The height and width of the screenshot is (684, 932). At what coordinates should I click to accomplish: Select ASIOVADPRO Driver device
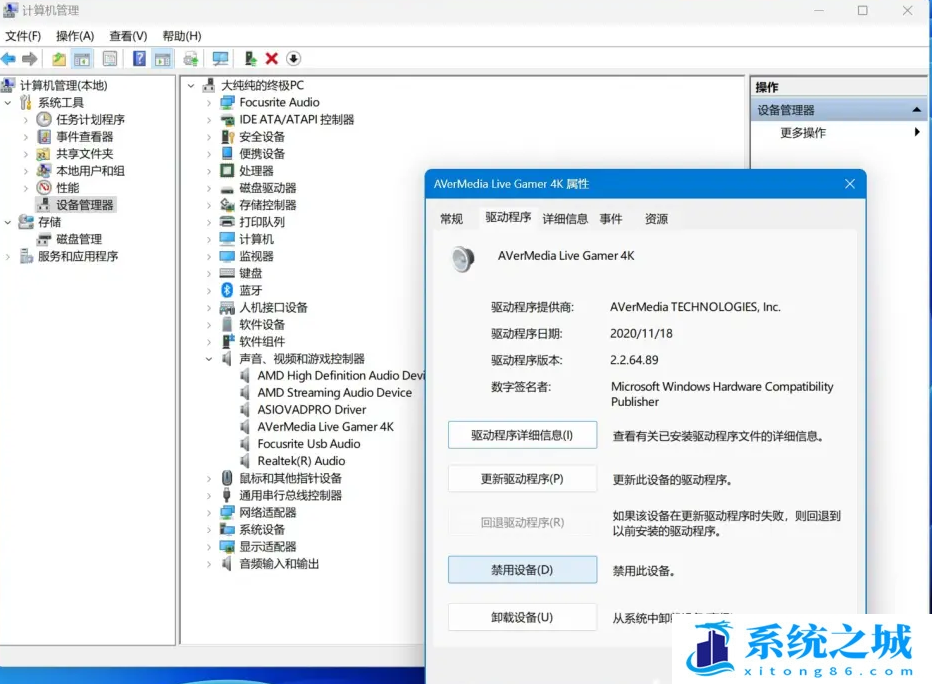(311, 409)
